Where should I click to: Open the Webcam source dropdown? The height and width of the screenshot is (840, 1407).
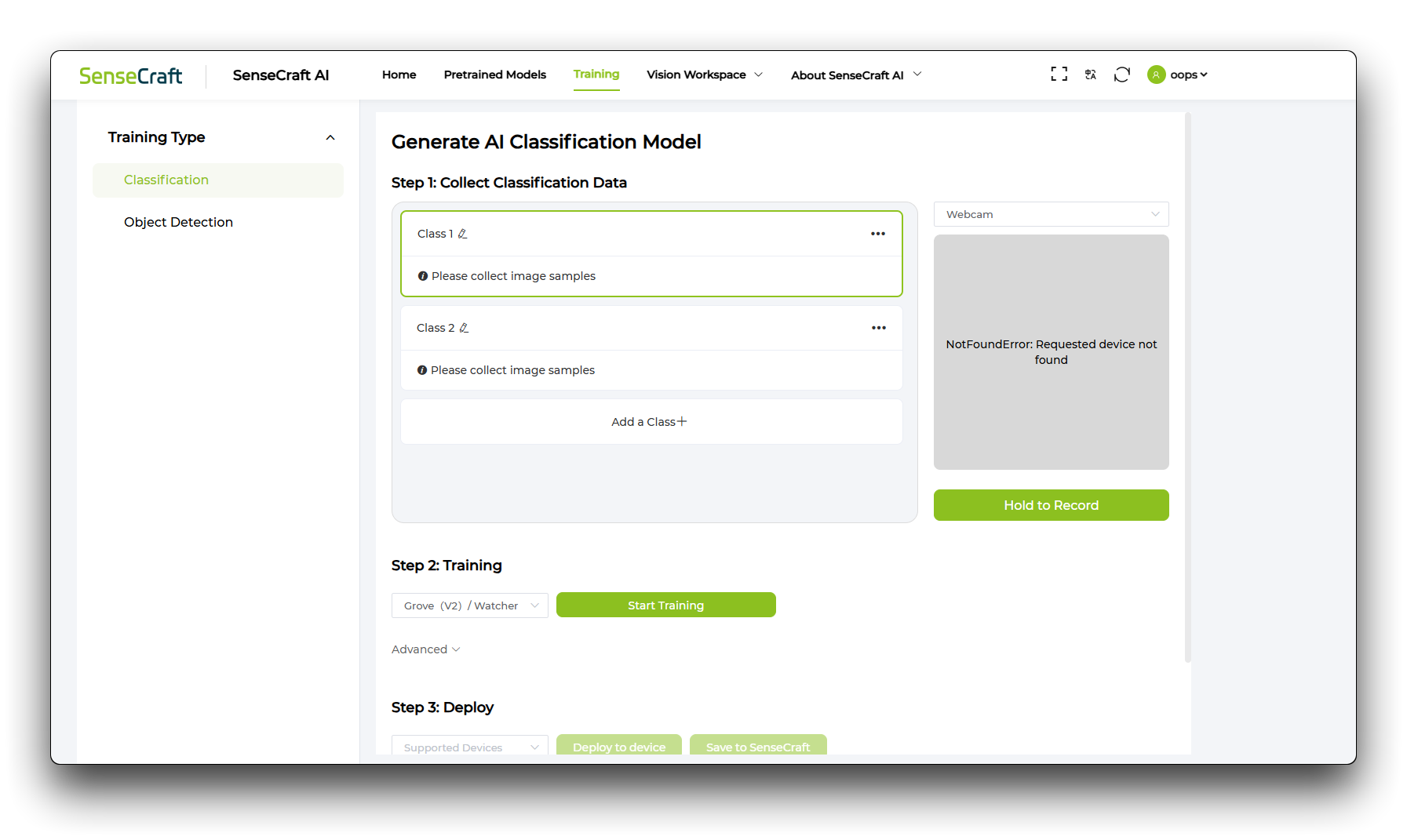pyautogui.click(x=1051, y=214)
